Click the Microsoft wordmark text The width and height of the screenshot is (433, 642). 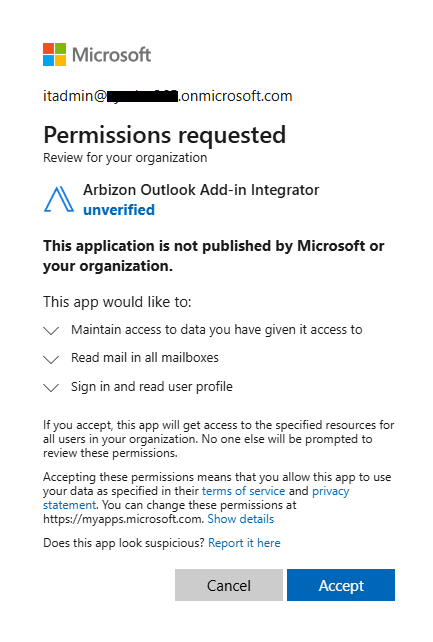[x=111, y=55]
